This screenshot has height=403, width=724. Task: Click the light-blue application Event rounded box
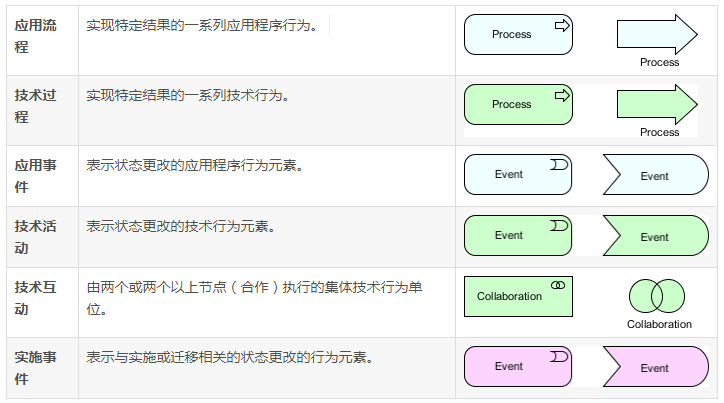pyautogui.click(x=518, y=174)
